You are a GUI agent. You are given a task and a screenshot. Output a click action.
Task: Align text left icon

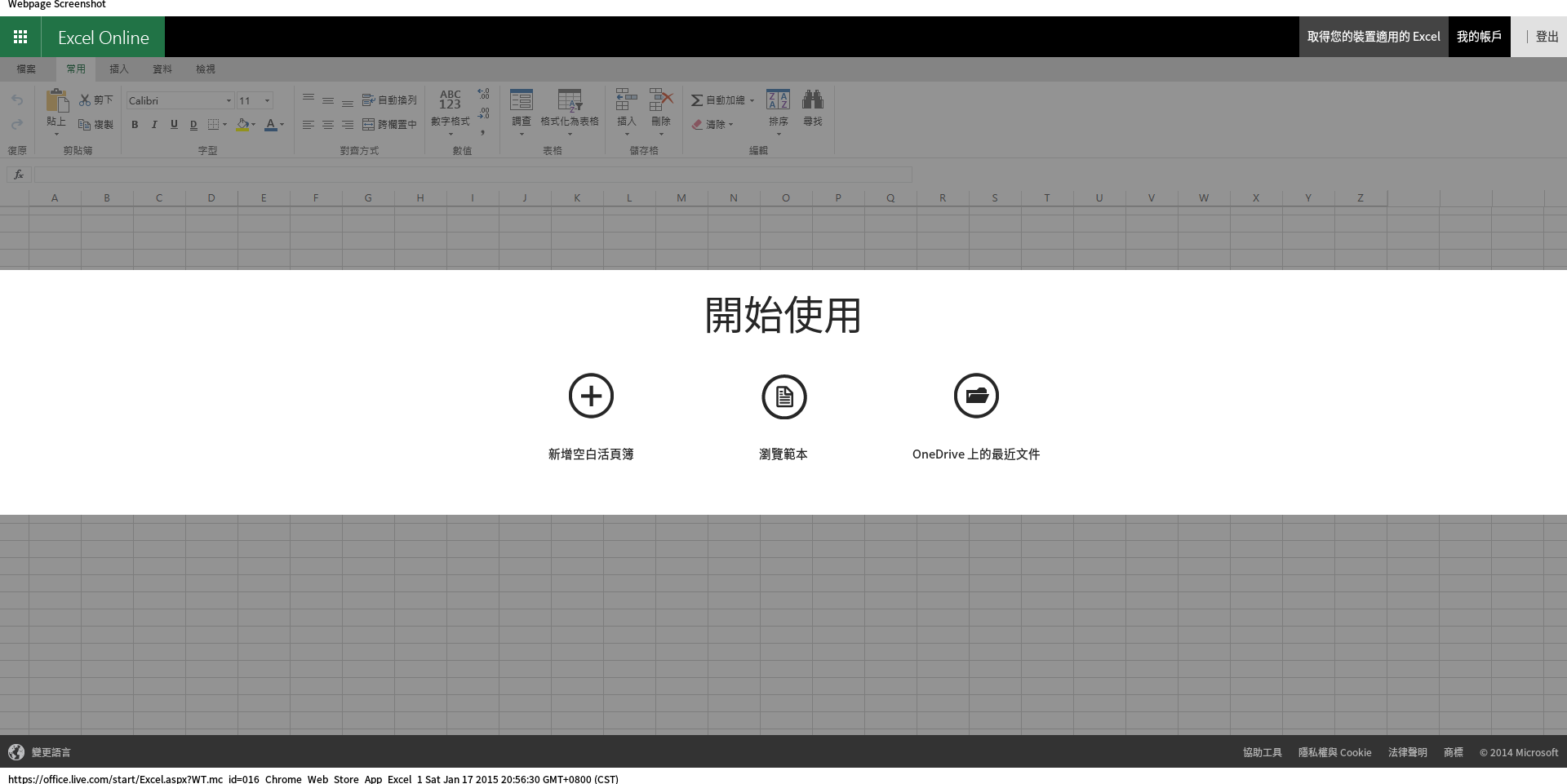coord(309,125)
